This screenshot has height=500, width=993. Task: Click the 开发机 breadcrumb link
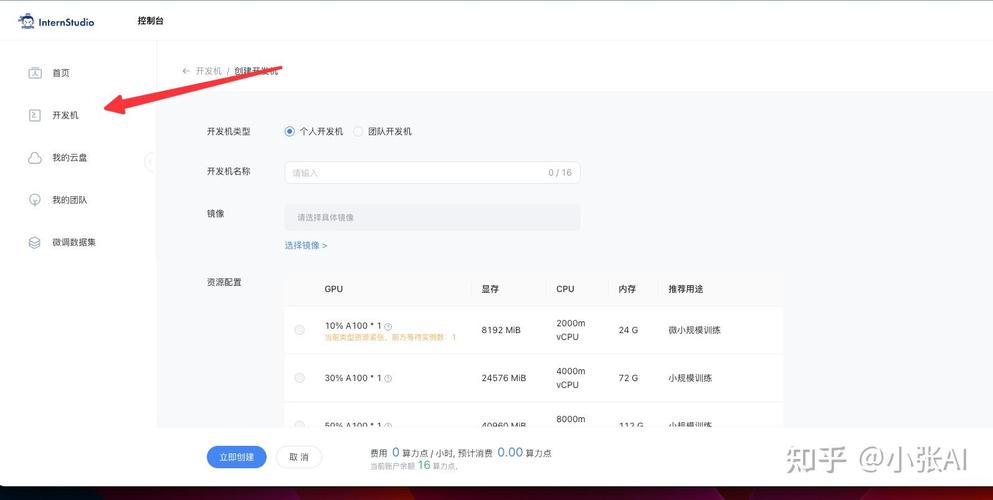(x=208, y=71)
